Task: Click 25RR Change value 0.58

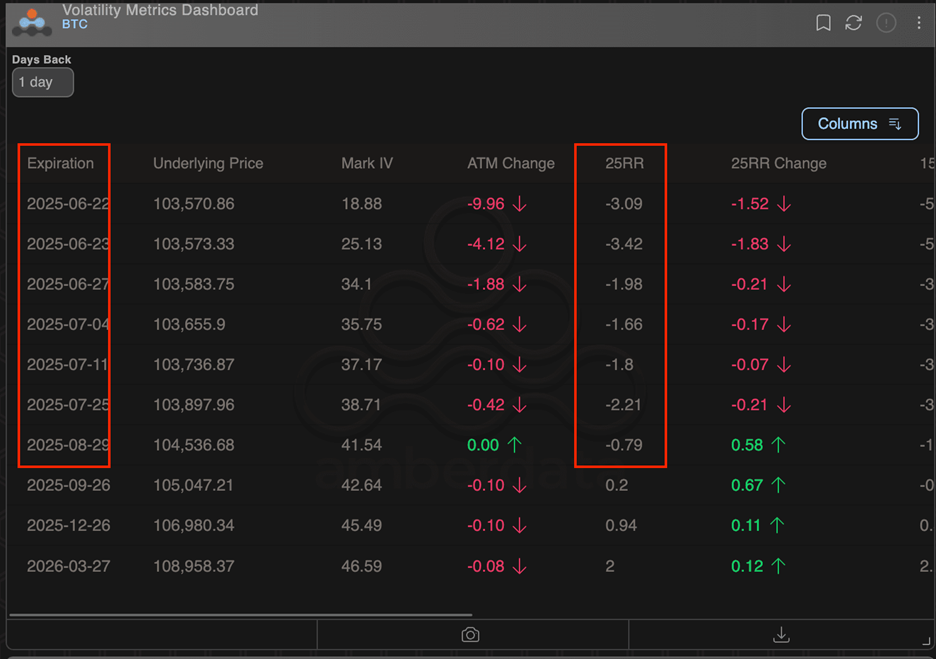Action: (747, 445)
